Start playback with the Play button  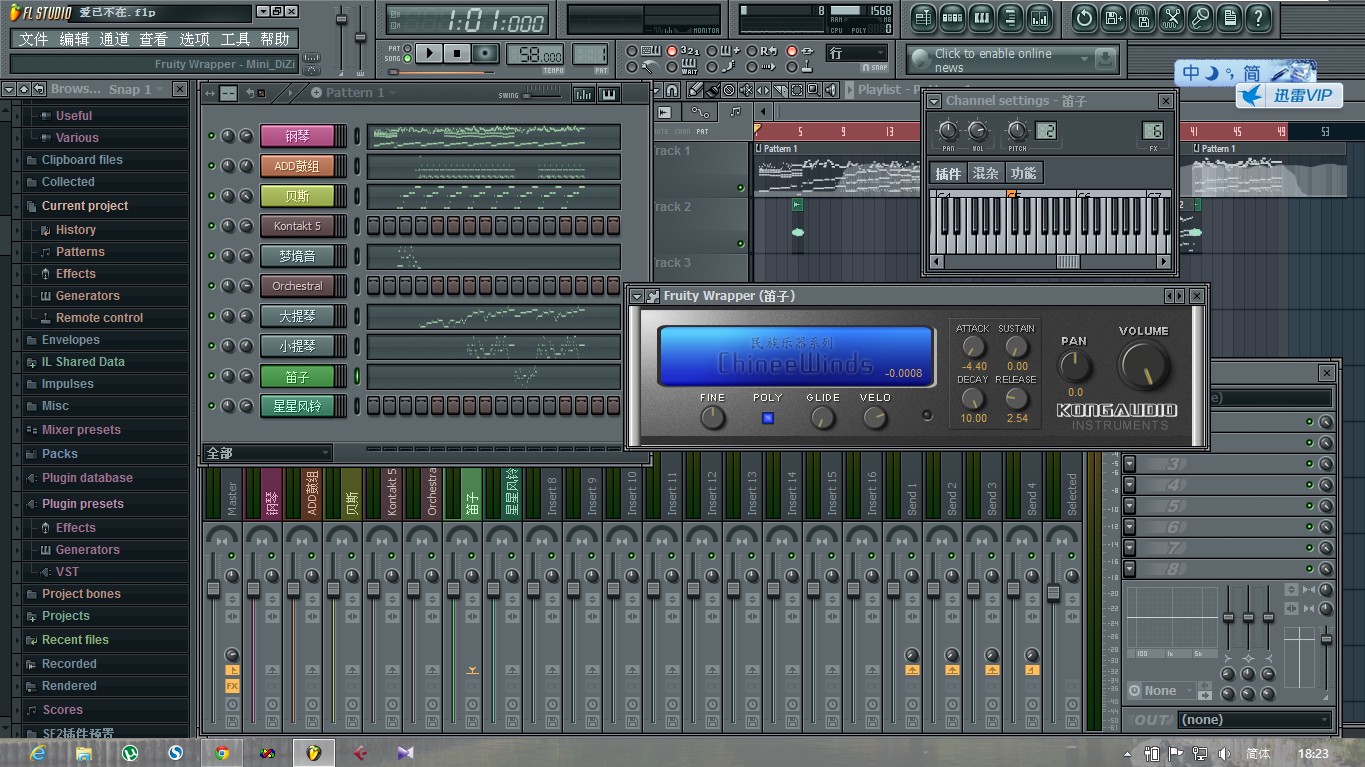point(429,53)
